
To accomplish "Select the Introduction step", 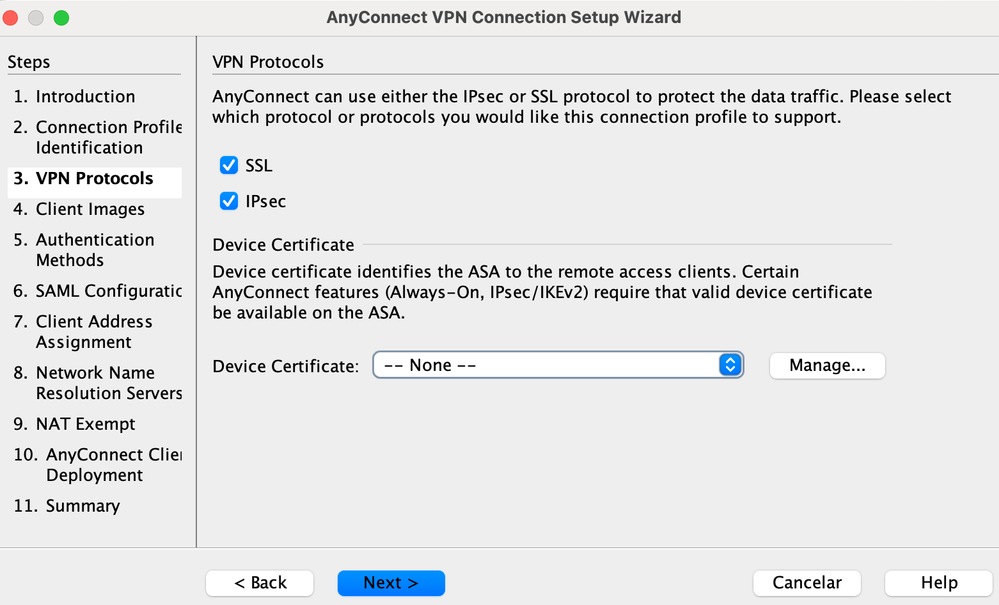I will coord(85,97).
